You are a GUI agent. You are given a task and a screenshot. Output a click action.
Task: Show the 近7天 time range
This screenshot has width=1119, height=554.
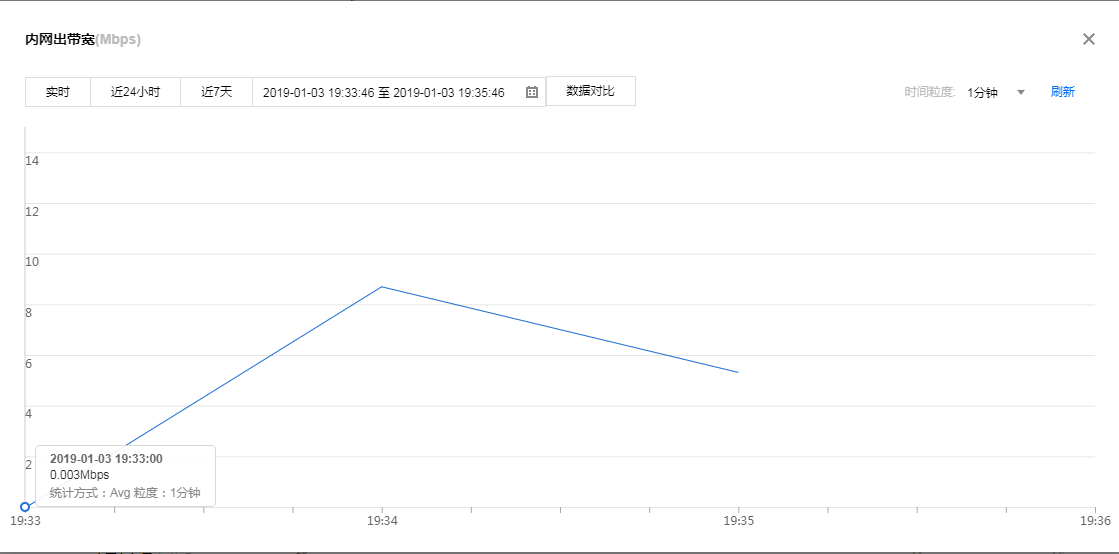(x=216, y=92)
